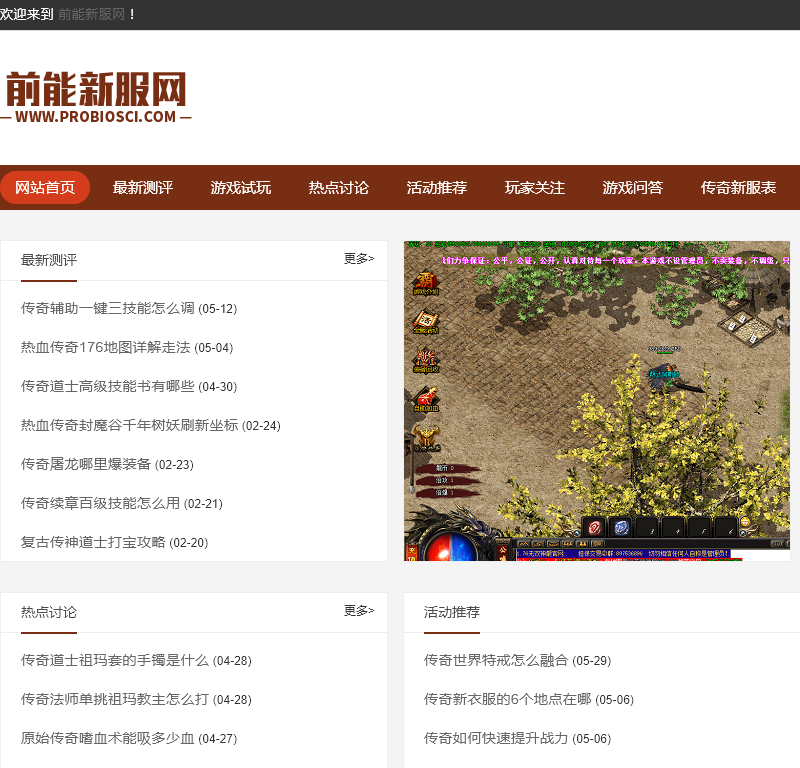
Task: Click the 前能新服网 site logo
Action: pyautogui.click(x=96, y=97)
